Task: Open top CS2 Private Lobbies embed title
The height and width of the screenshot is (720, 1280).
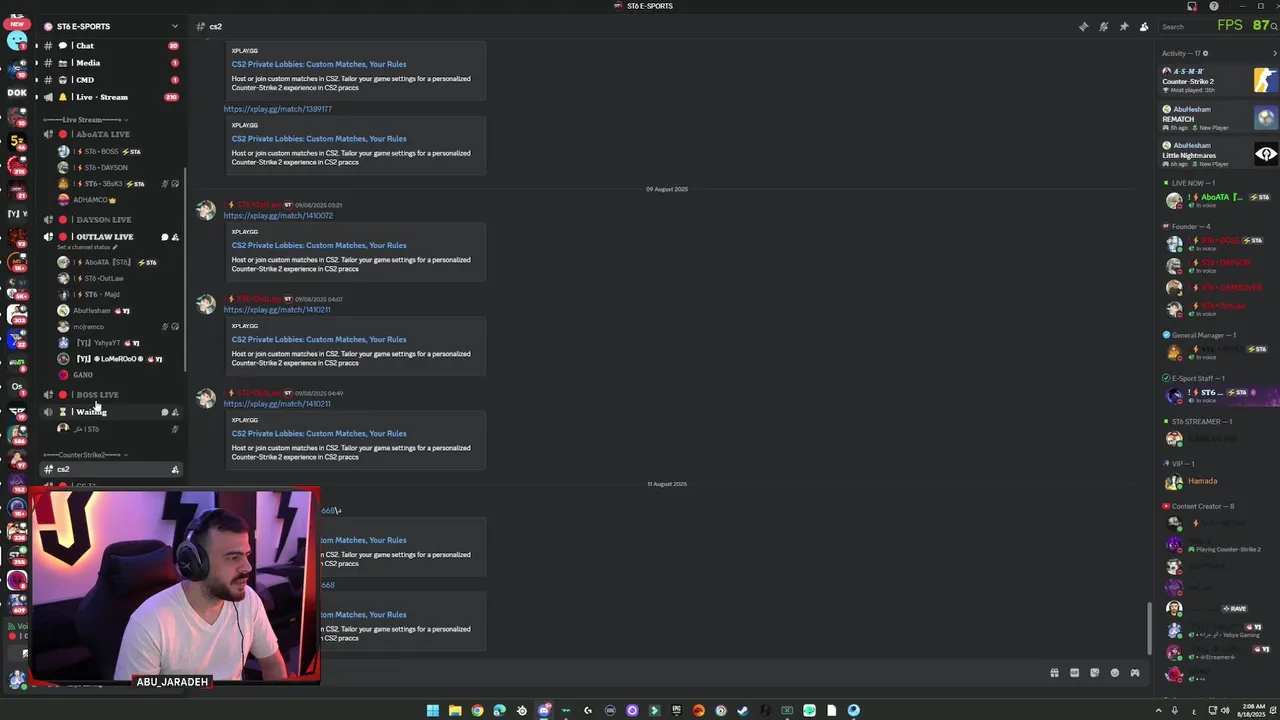Action: [319, 65]
